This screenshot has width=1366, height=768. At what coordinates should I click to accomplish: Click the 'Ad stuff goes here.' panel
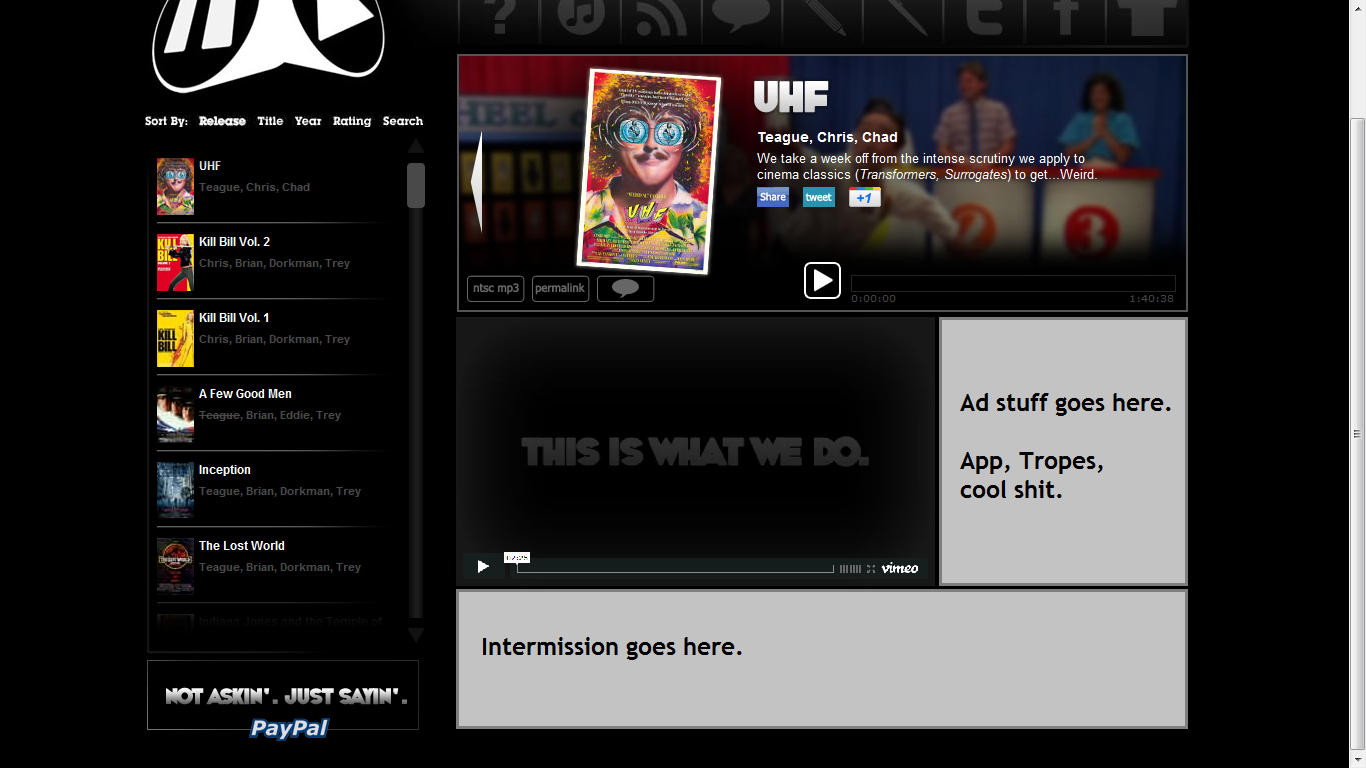(x=1063, y=452)
